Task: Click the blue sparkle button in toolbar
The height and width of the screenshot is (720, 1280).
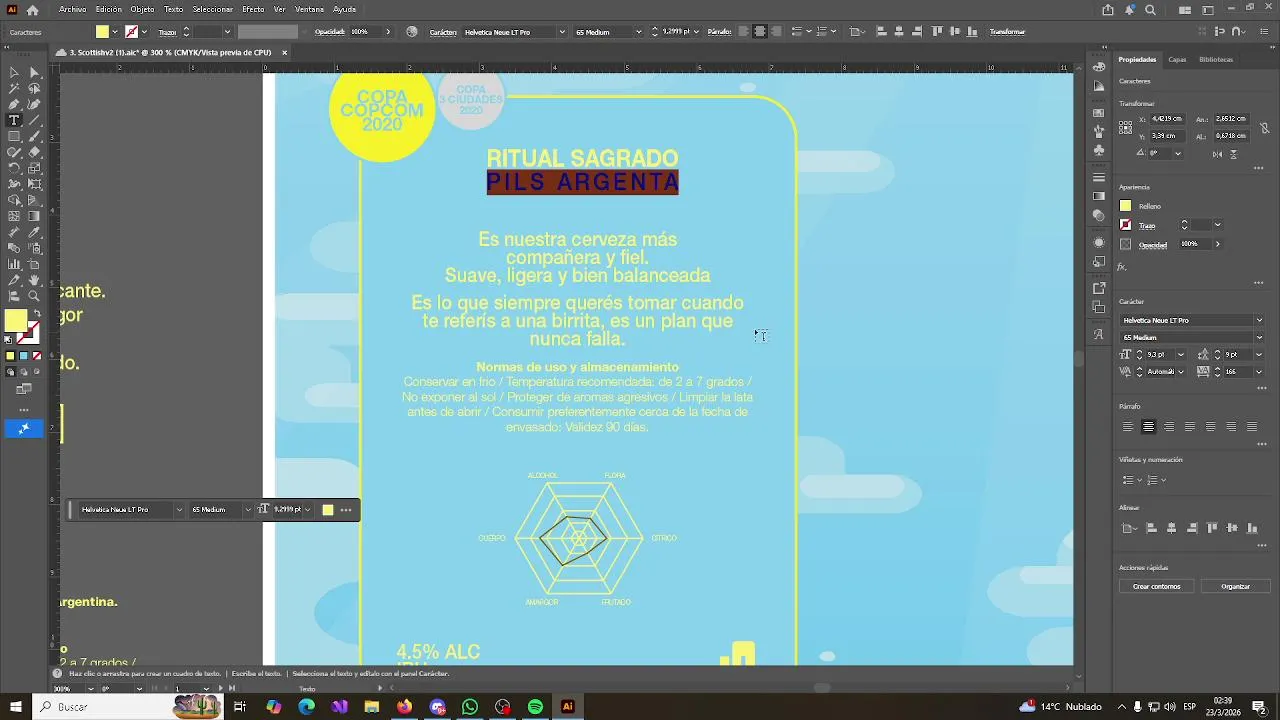Action: click(x=24, y=428)
